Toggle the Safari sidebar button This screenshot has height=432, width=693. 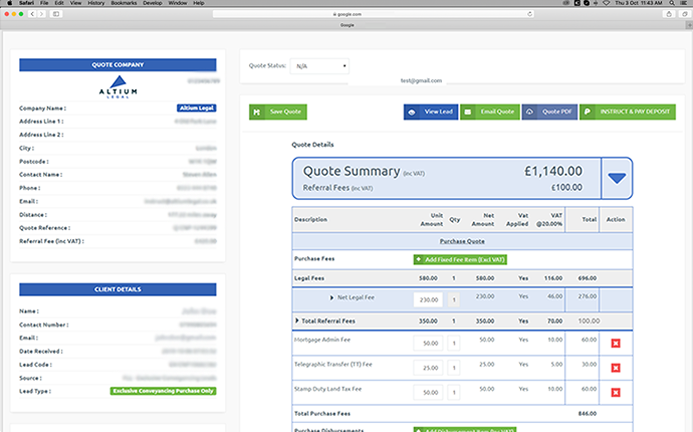pos(56,14)
